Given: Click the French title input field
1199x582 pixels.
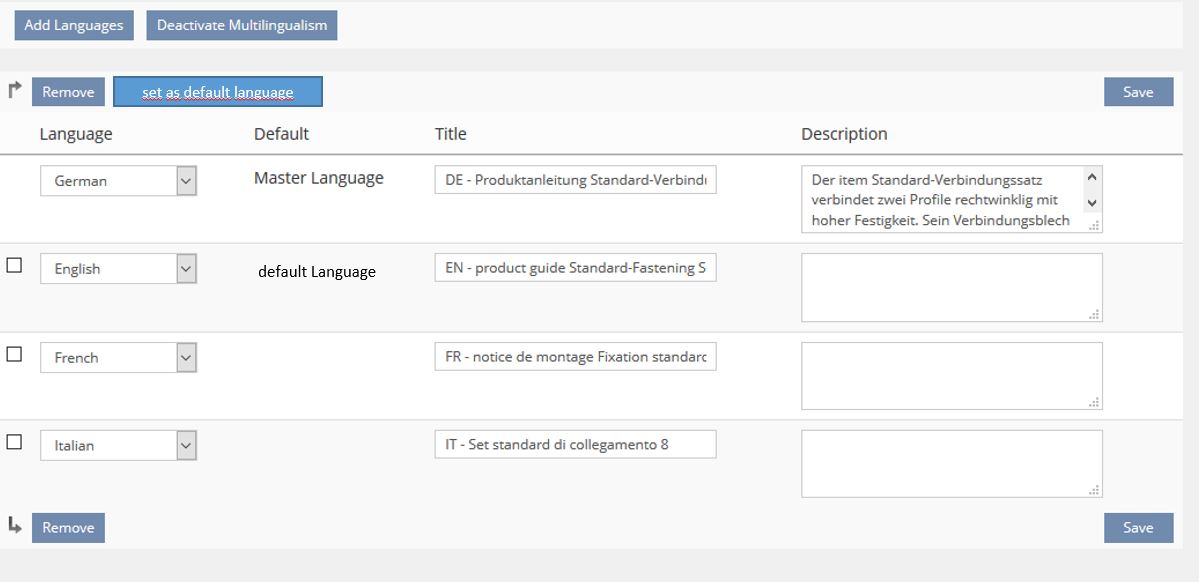Looking at the screenshot, I should (x=575, y=357).
